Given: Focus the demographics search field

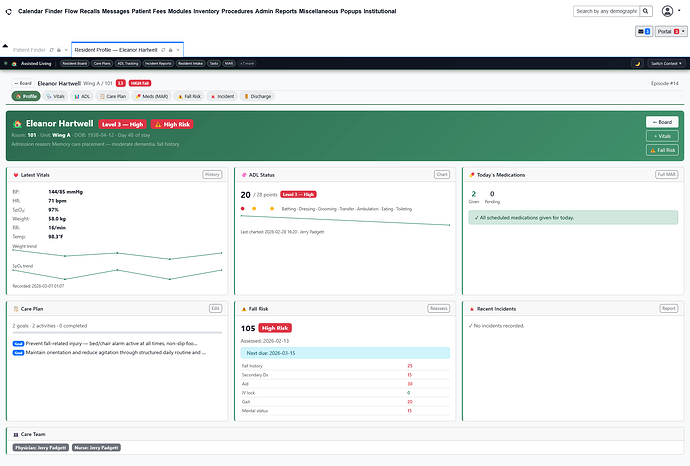Looking at the screenshot, I should click(x=606, y=12).
